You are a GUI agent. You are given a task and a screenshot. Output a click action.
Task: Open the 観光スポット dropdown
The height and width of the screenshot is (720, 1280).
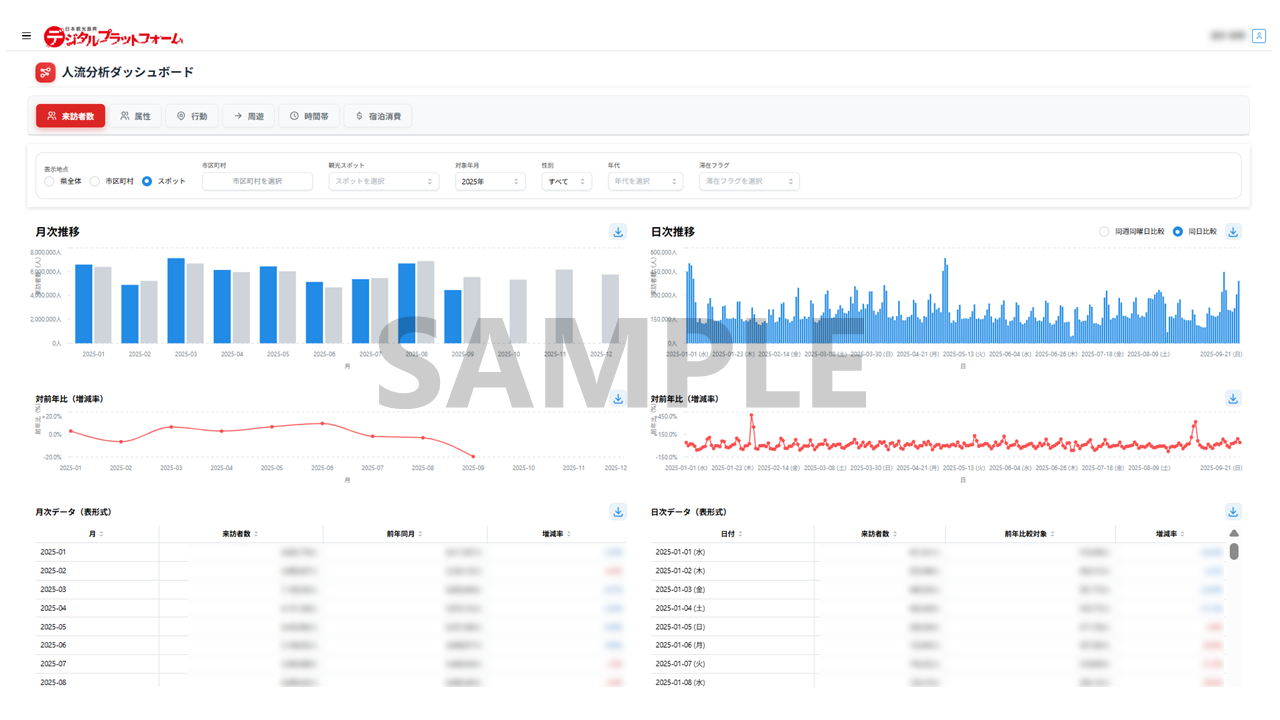(383, 181)
